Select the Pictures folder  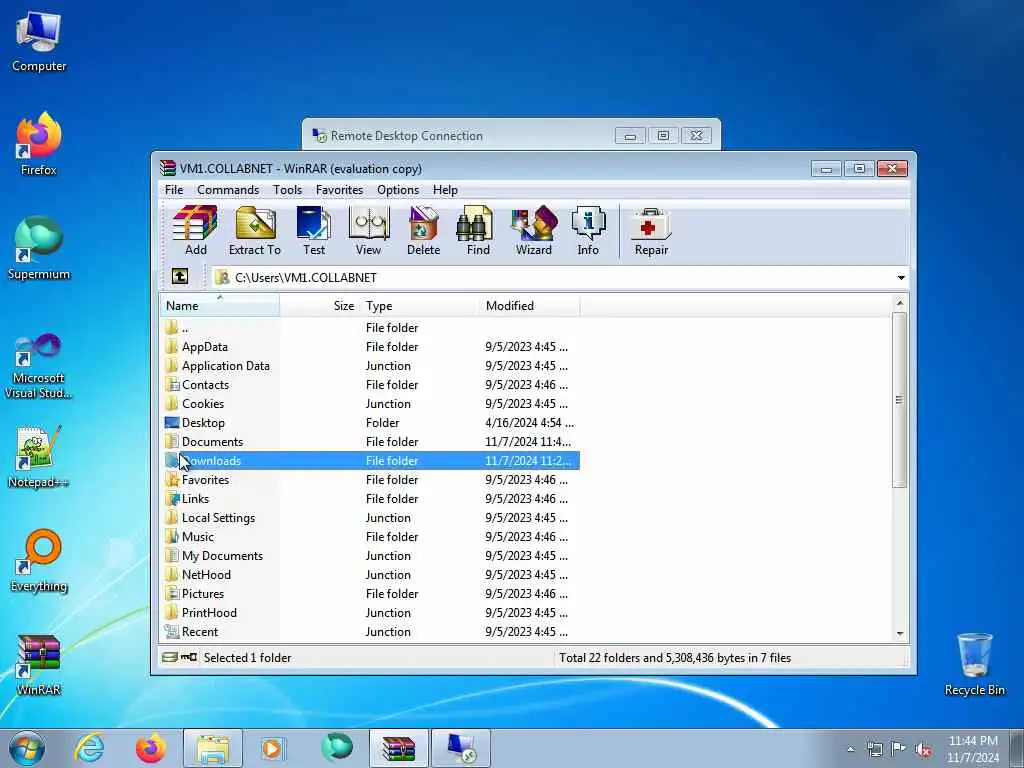[370, 594]
